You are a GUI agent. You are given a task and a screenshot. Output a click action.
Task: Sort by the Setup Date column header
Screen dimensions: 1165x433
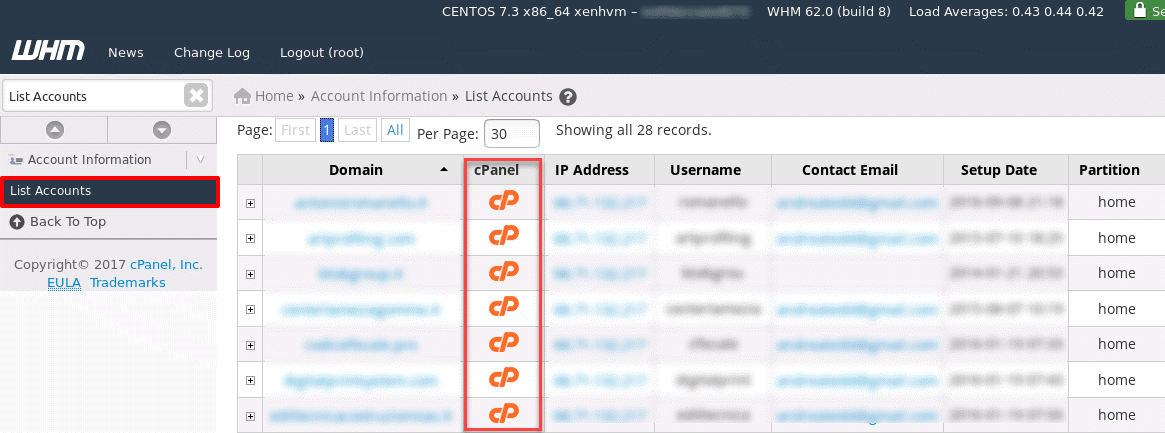click(999, 170)
